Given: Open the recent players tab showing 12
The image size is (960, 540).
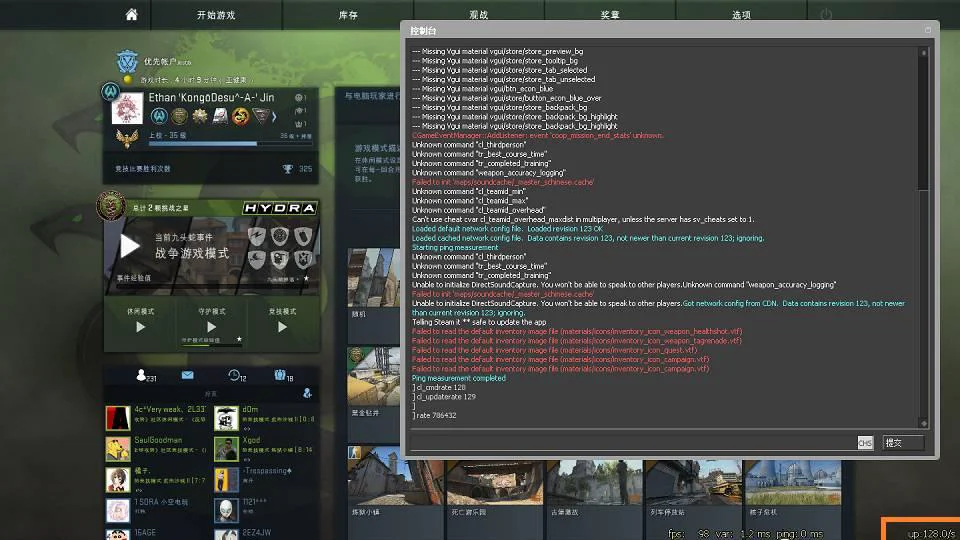Looking at the screenshot, I should (237, 375).
